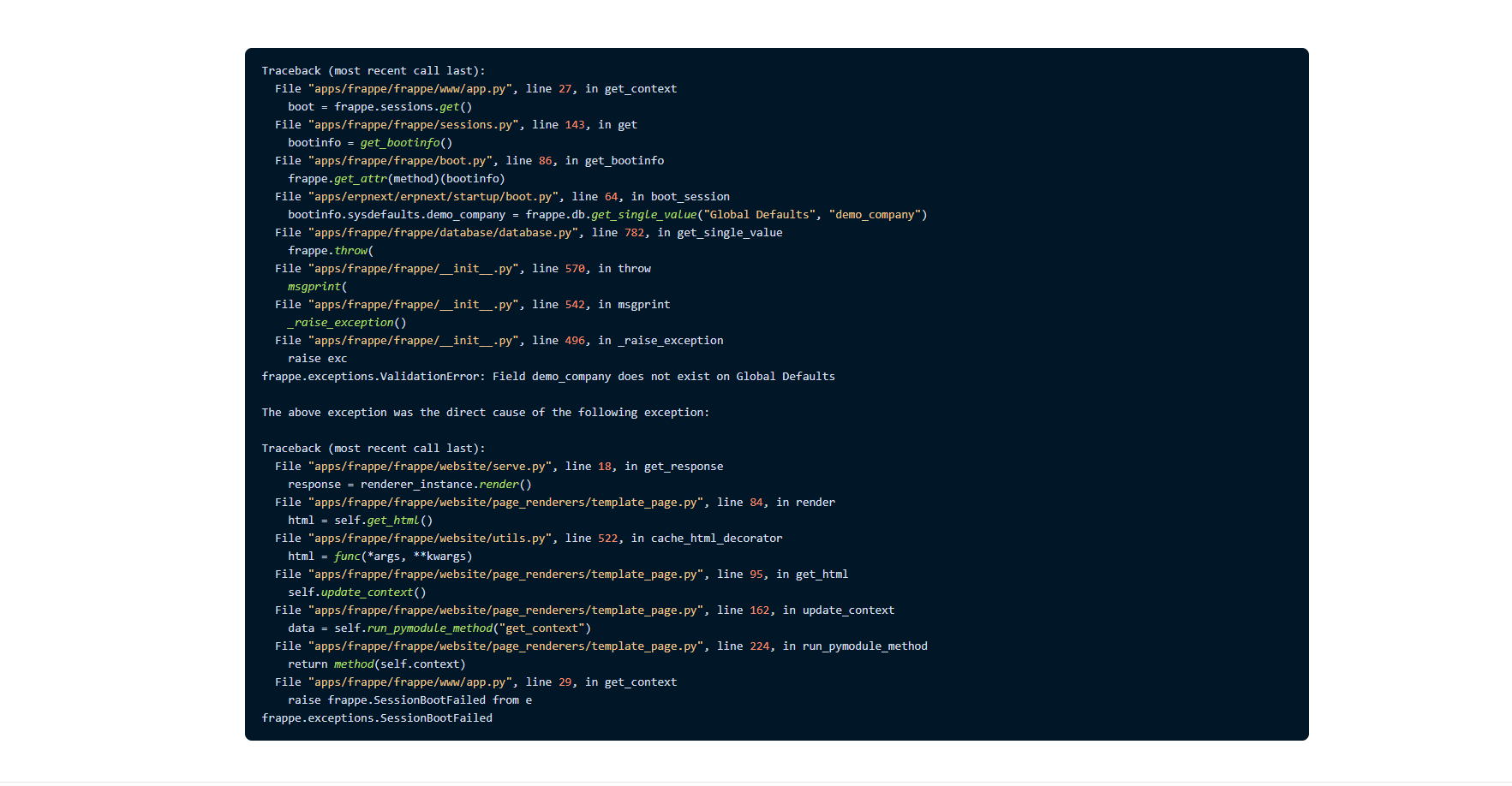Click the "raise exc" line
1512x786 pixels.
(317, 359)
